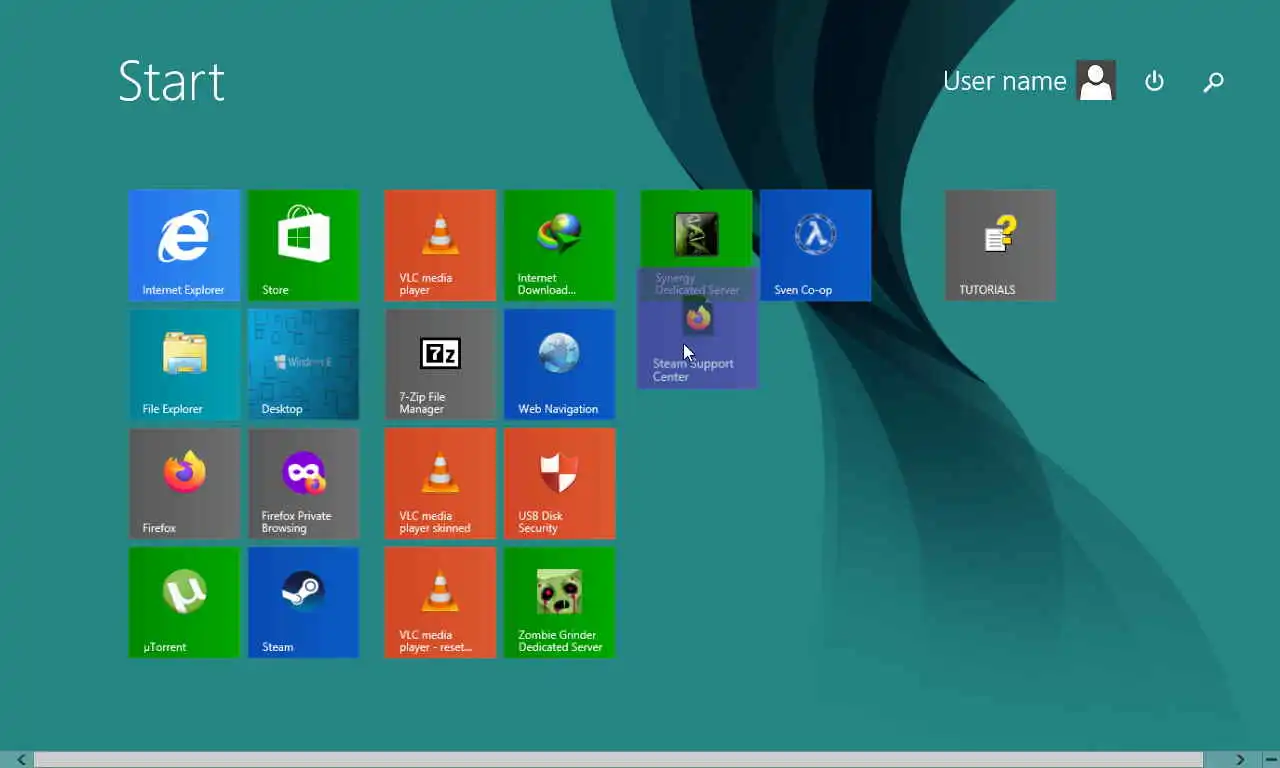Open the Store tile
Screen dimensions: 1280x768
pos(303,245)
